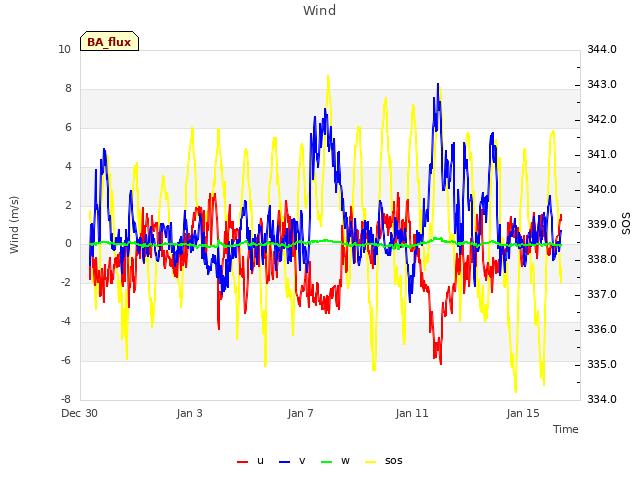Click the BA_flux annotation label
Image resolution: width=640 pixels, height=480 pixels.
(x=109, y=41)
